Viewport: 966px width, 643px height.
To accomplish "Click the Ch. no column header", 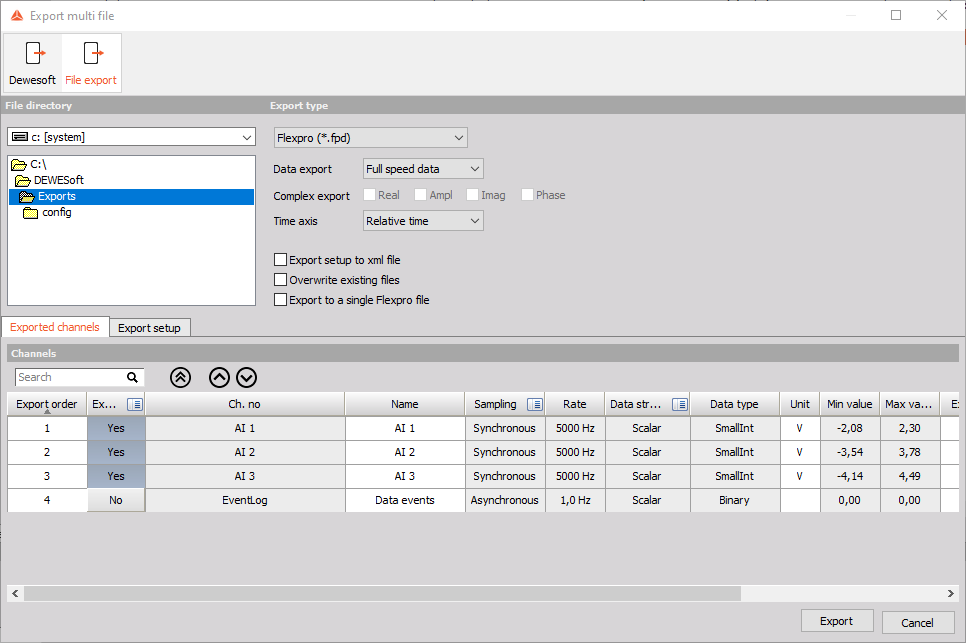I will [245, 405].
